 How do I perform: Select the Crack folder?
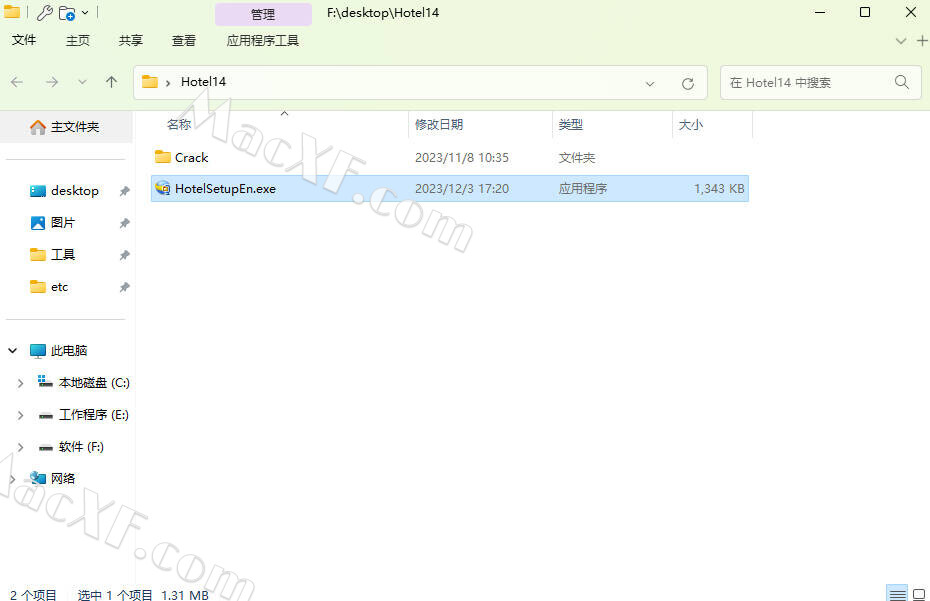pos(192,158)
